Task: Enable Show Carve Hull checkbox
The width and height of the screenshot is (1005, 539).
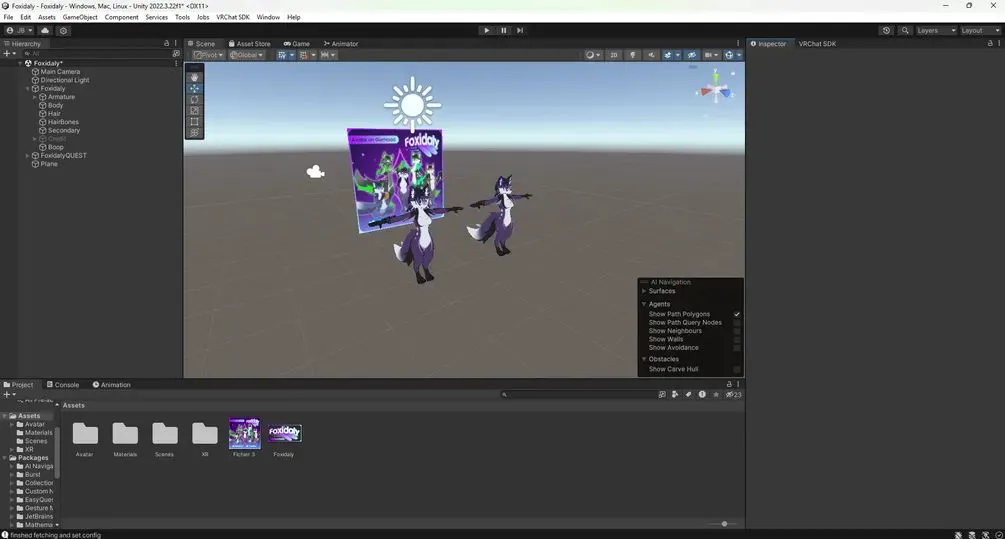Action: click(737, 369)
